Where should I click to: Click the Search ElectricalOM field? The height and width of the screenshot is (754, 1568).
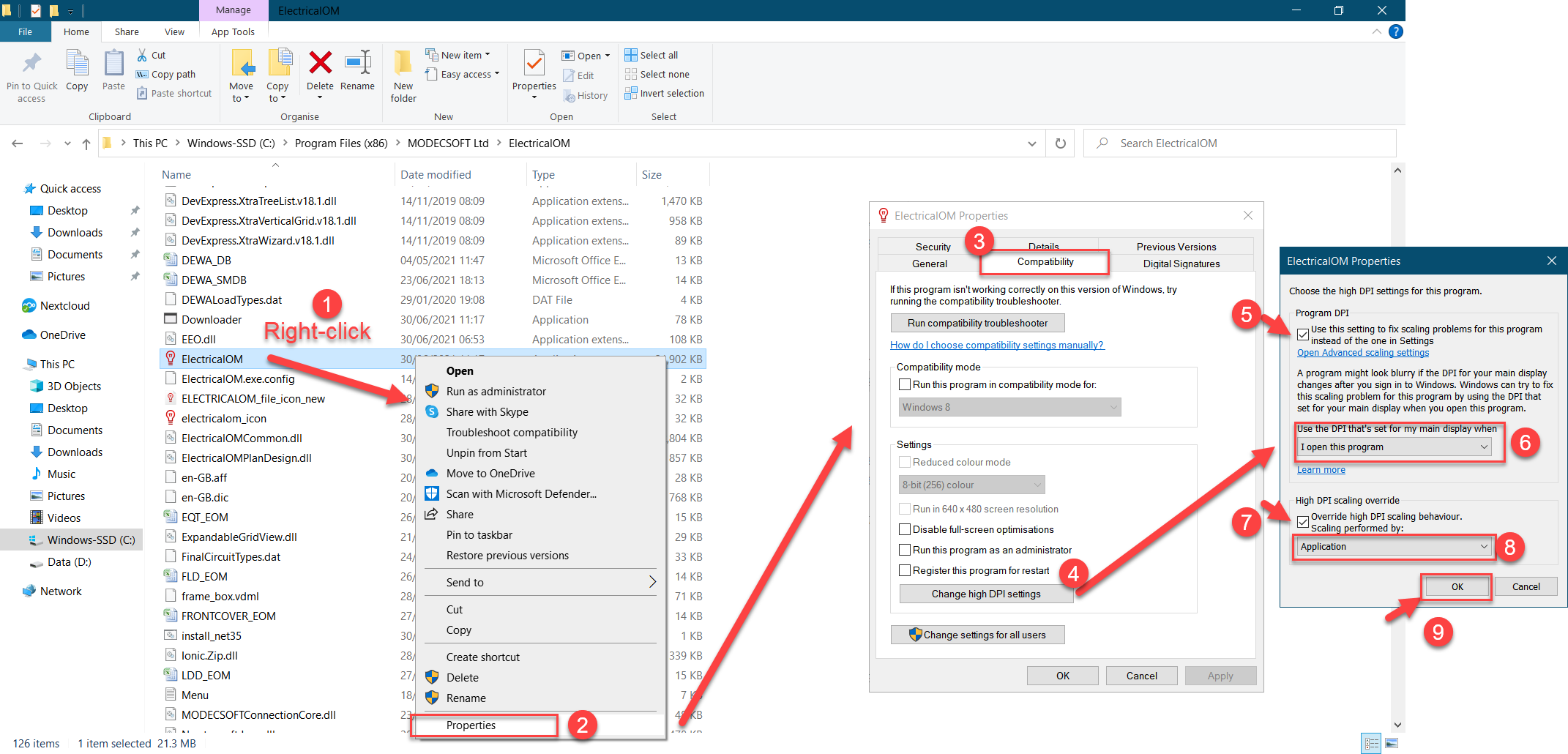pos(1239,143)
